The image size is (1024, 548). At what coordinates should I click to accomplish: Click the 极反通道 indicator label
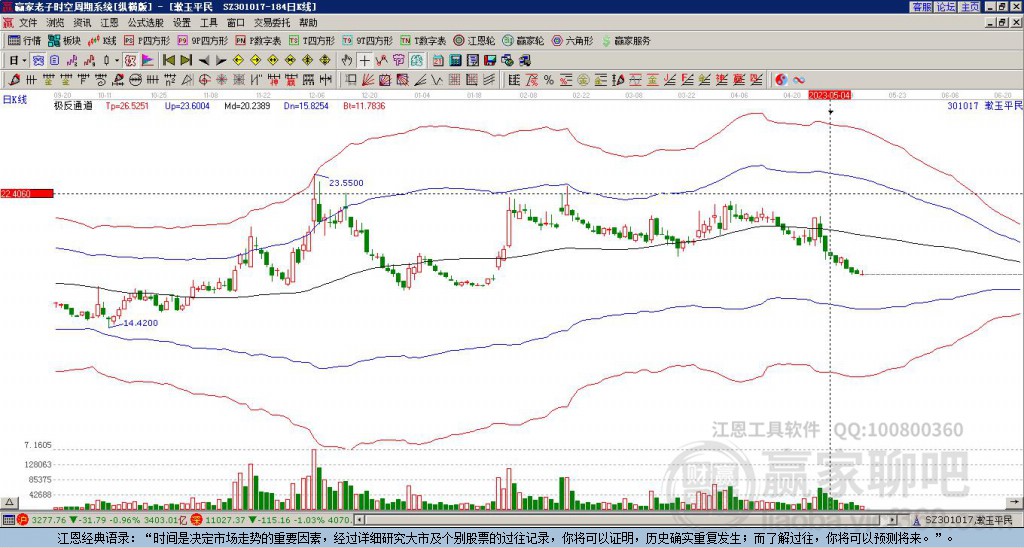(x=73, y=105)
